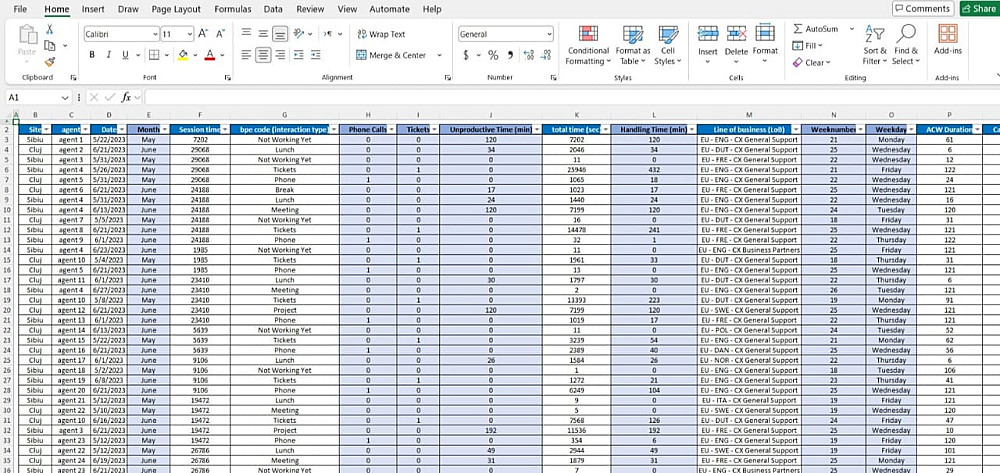Decrease font size with smaller A icon
This screenshot has width=1000, height=473.
pos(220,34)
